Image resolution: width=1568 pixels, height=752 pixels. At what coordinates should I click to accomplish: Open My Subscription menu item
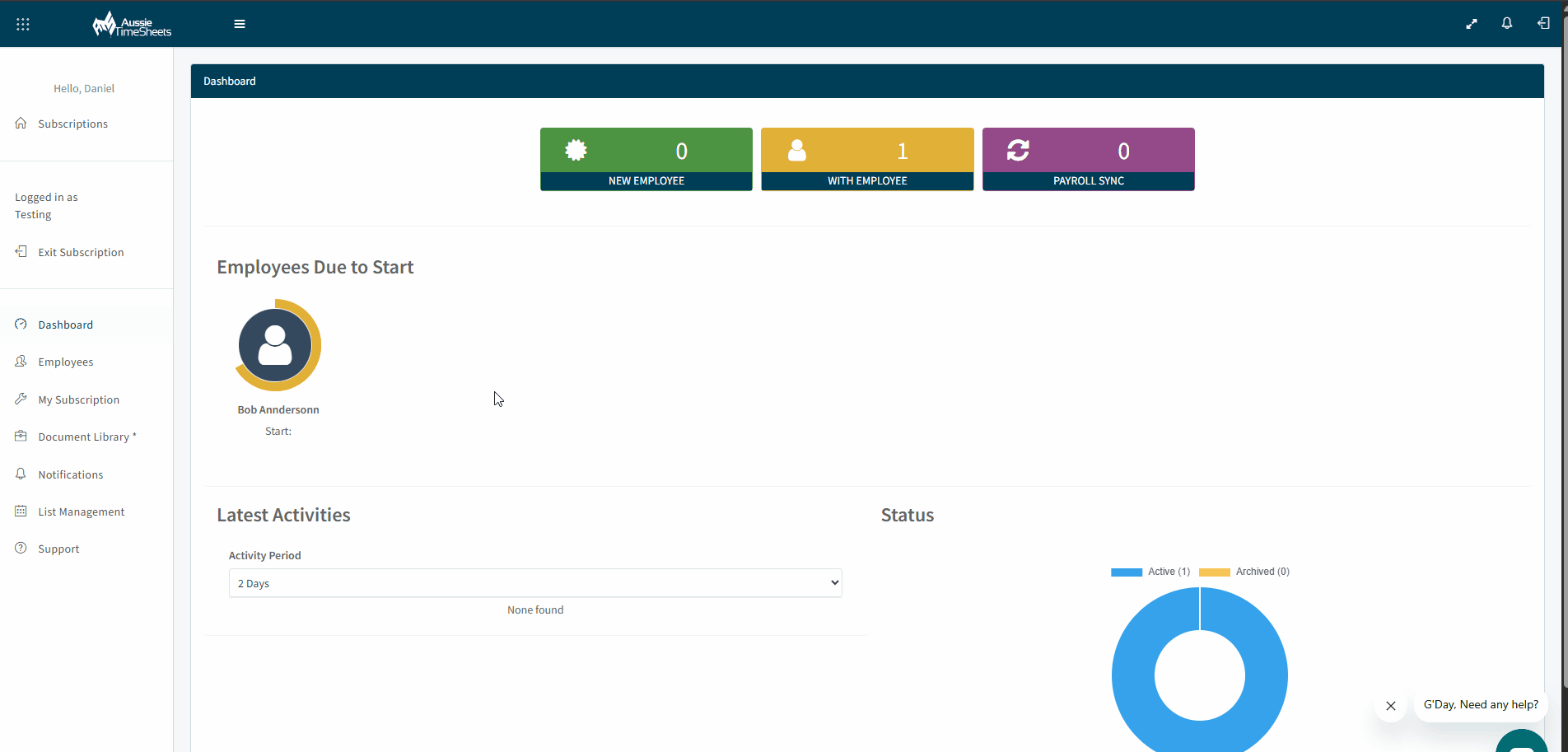point(79,399)
